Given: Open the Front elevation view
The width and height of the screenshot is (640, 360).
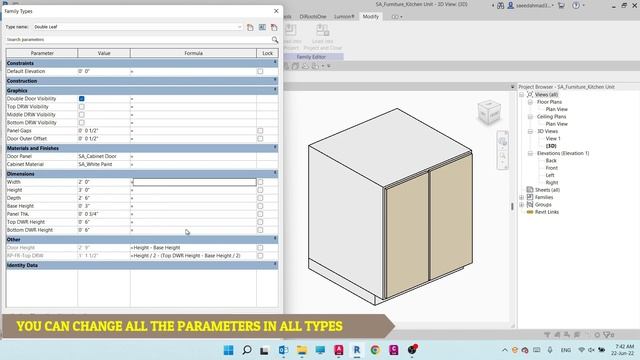Looking at the screenshot, I should [552, 168].
